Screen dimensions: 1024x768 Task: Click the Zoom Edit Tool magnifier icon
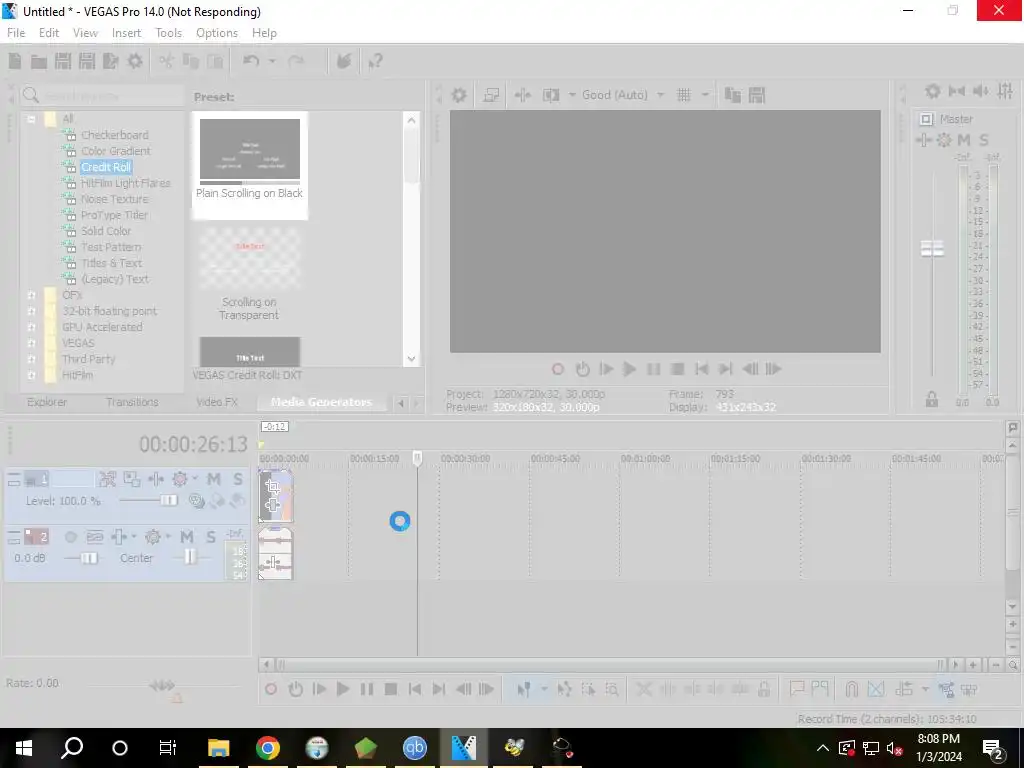tap(612, 689)
